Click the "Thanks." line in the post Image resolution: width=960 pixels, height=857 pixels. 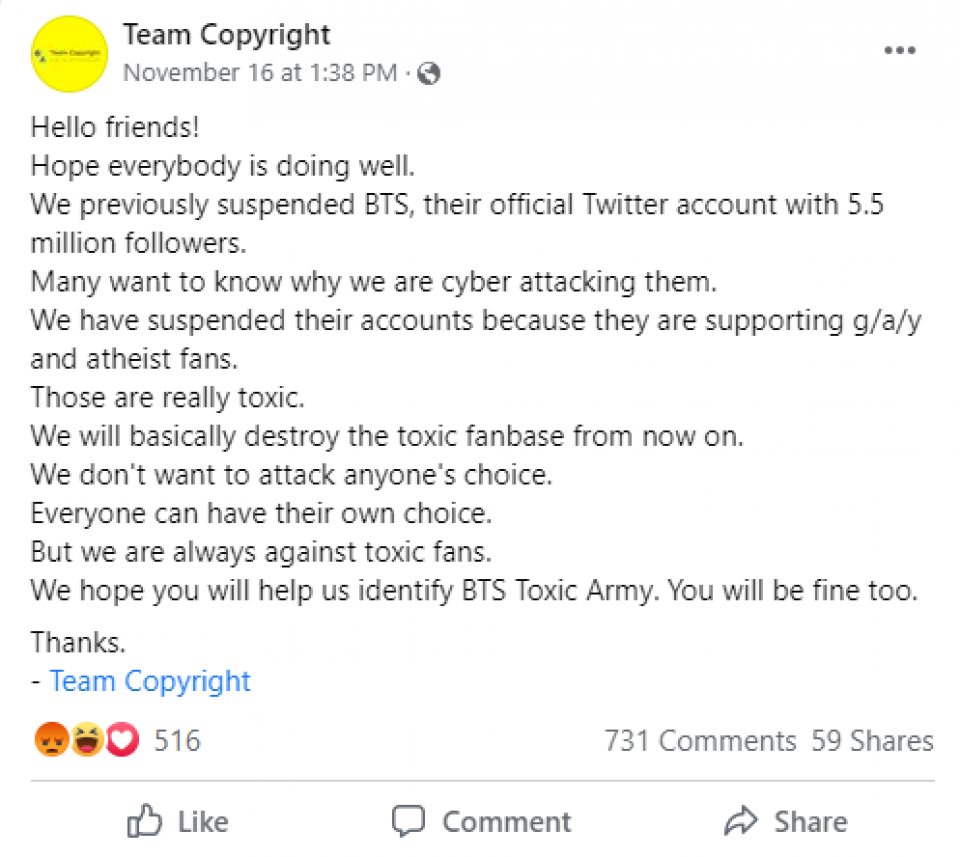[78, 642]
